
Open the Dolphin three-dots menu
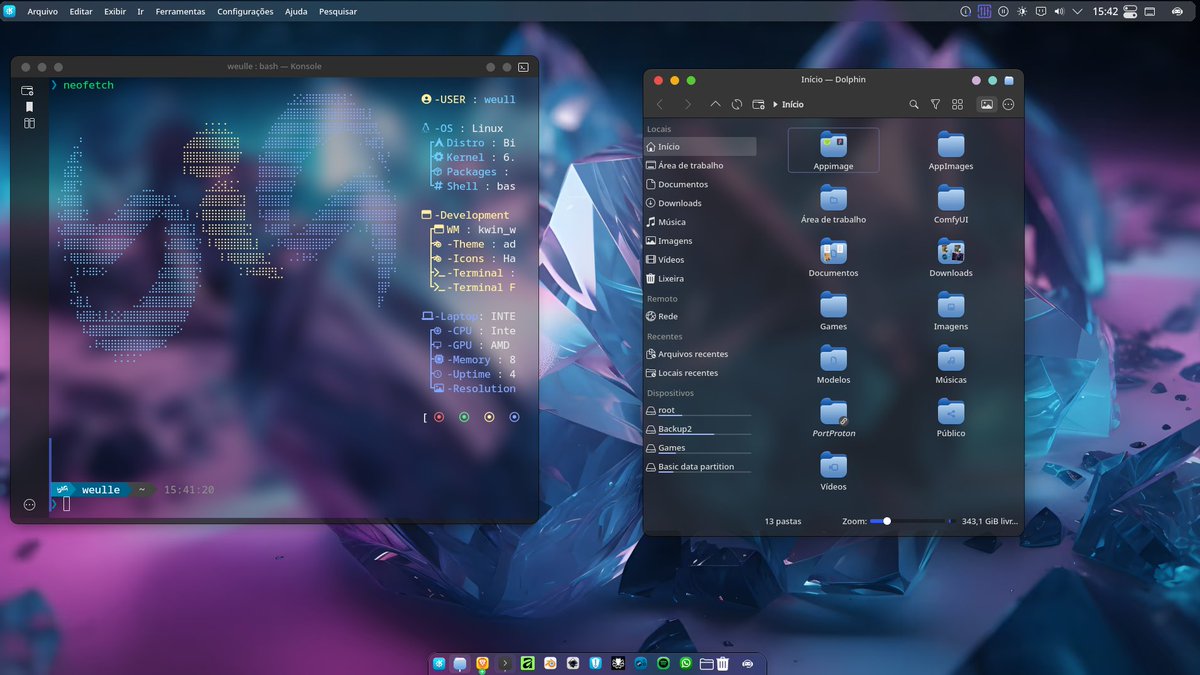(x=1009, y=104)
